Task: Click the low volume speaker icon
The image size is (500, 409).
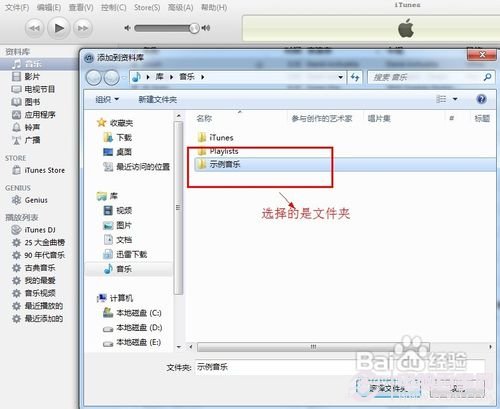Action: click(x=127, y=28)
